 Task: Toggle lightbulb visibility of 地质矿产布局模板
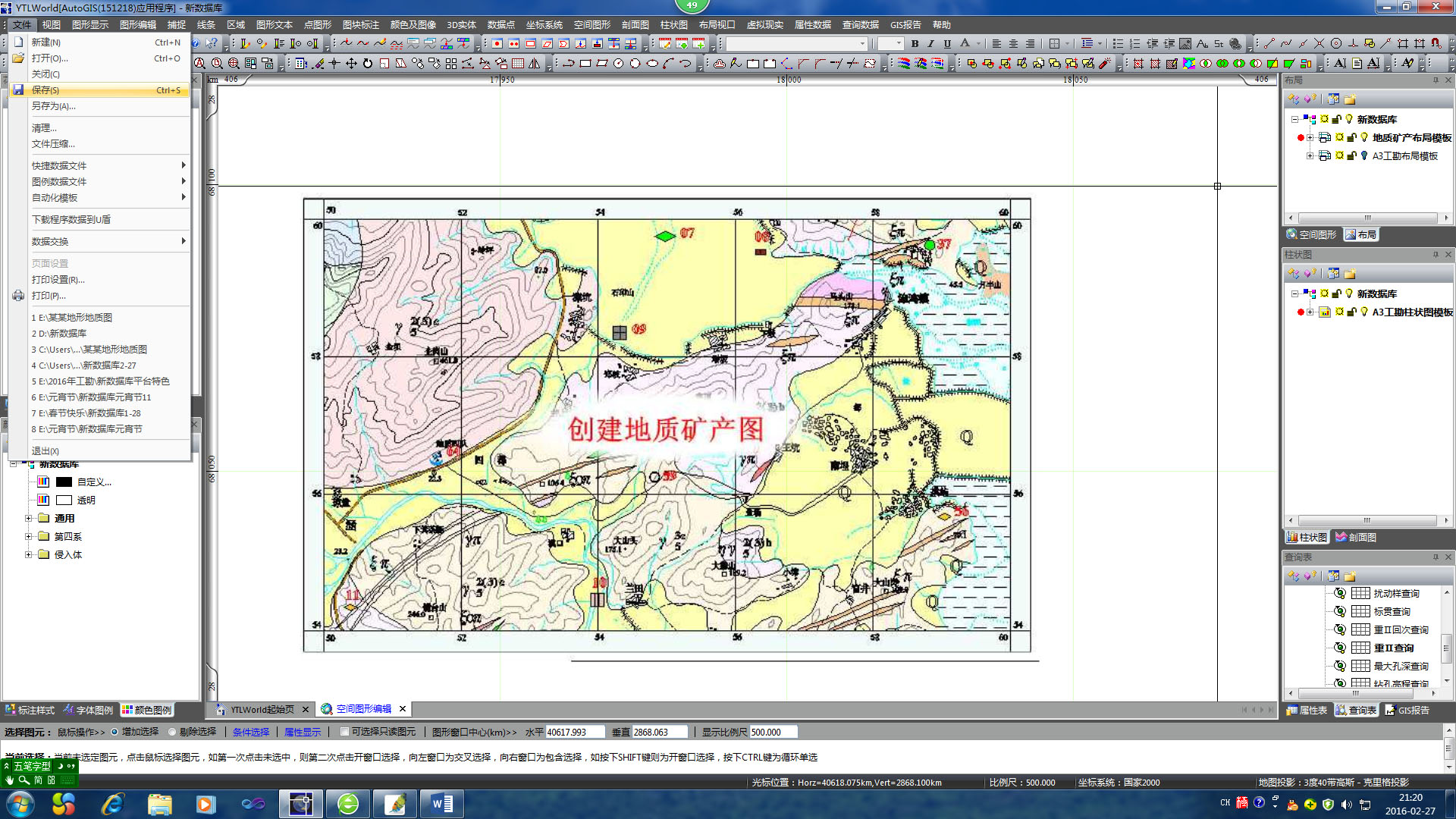pos(1364,137)
